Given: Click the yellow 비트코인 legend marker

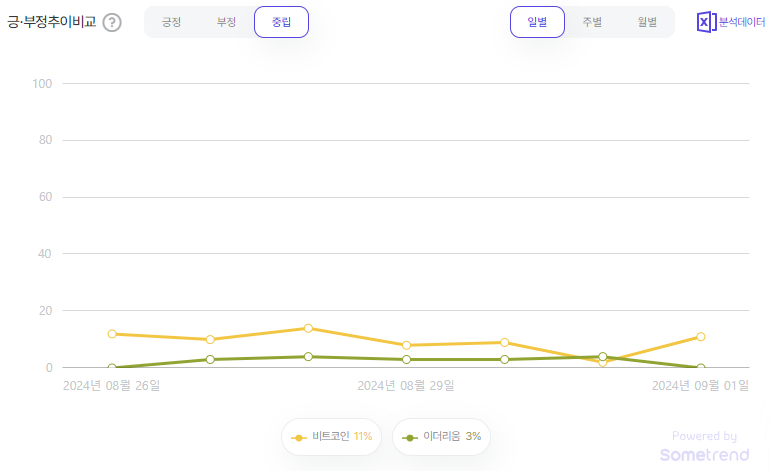Looking at the screenshot, I should point(299,438).
